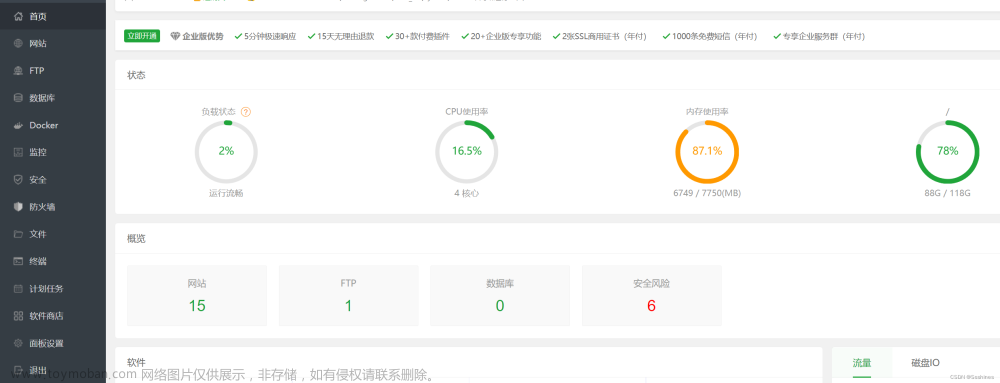Click the 5分钟极速响应 text

click(270, 36)
